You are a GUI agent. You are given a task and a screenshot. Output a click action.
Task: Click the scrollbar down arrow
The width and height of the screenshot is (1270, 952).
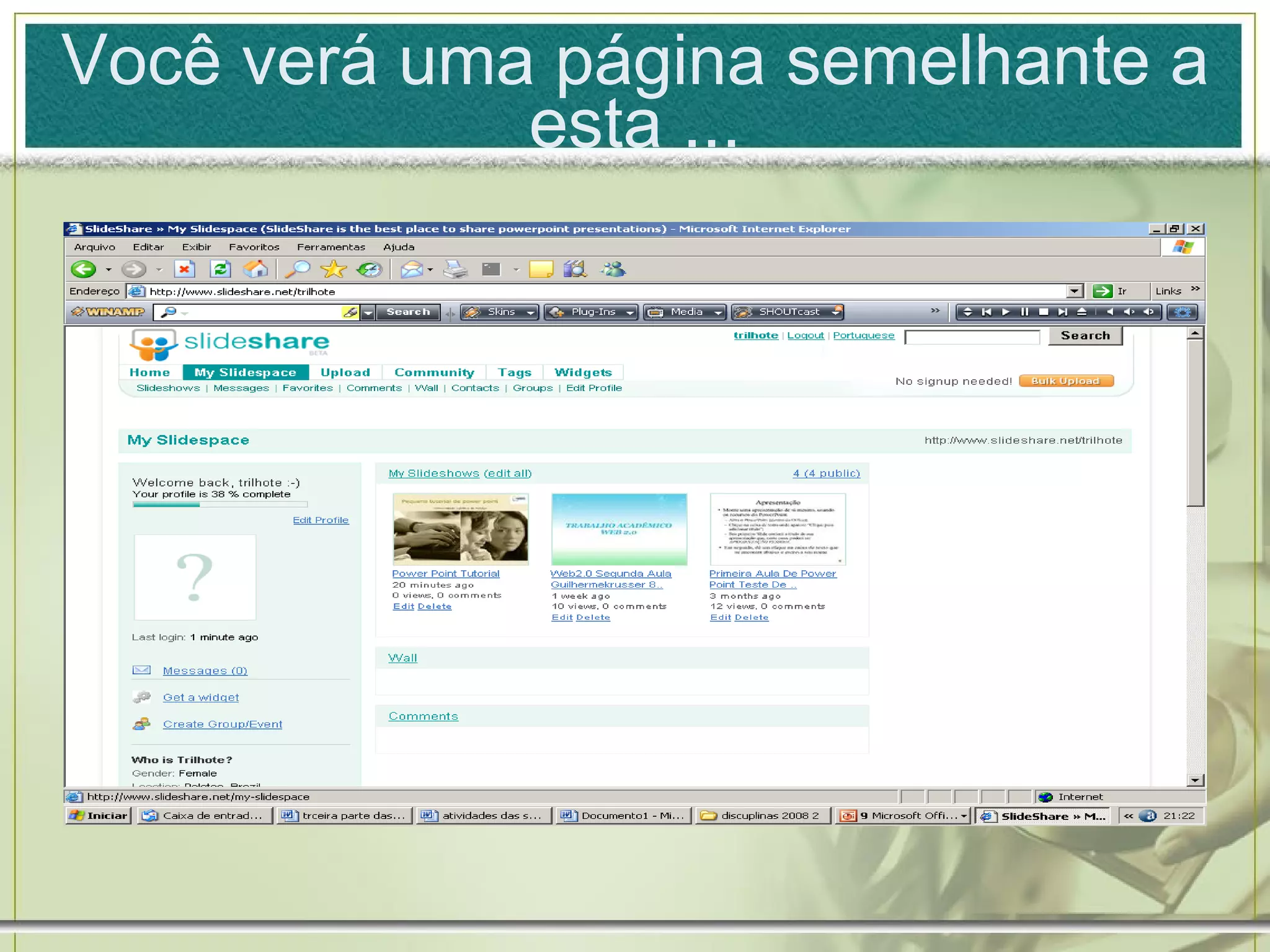click(x=1195, y=780)
